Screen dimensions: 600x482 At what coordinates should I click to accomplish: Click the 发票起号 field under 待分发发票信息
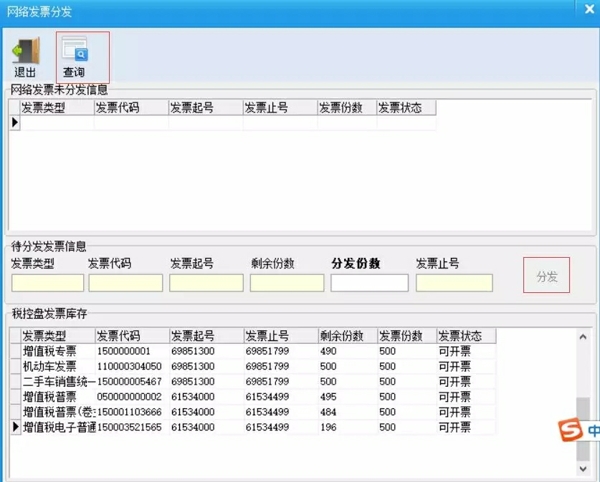pos(207,283)
